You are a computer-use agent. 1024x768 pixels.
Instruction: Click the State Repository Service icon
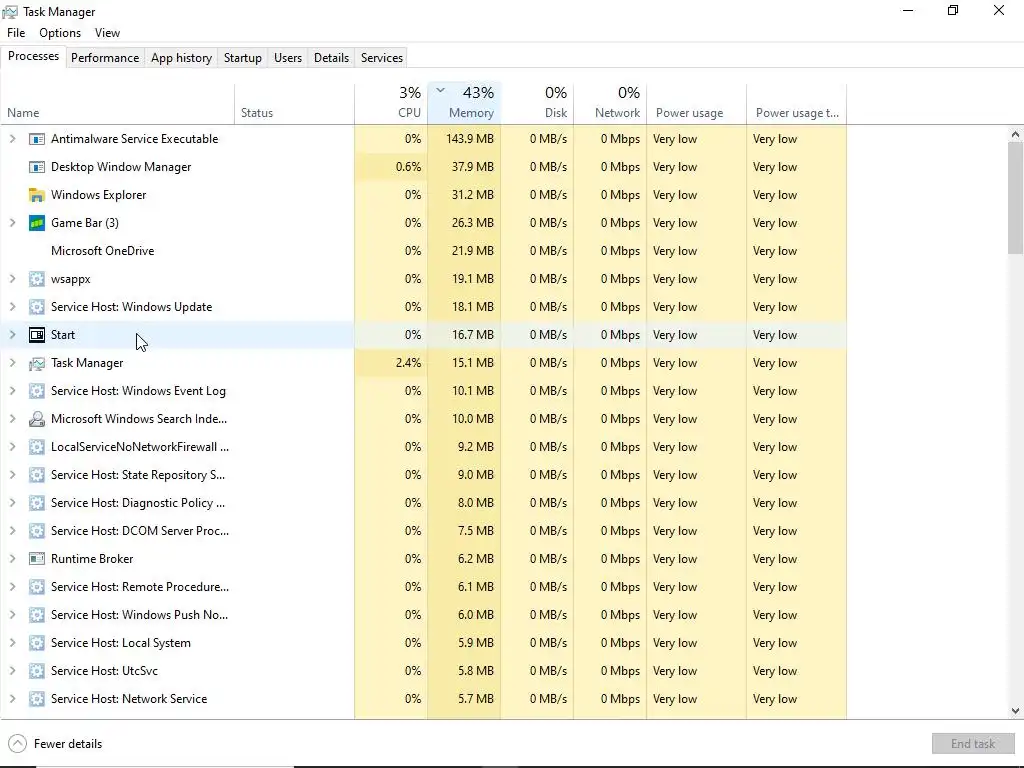[37, 475]
